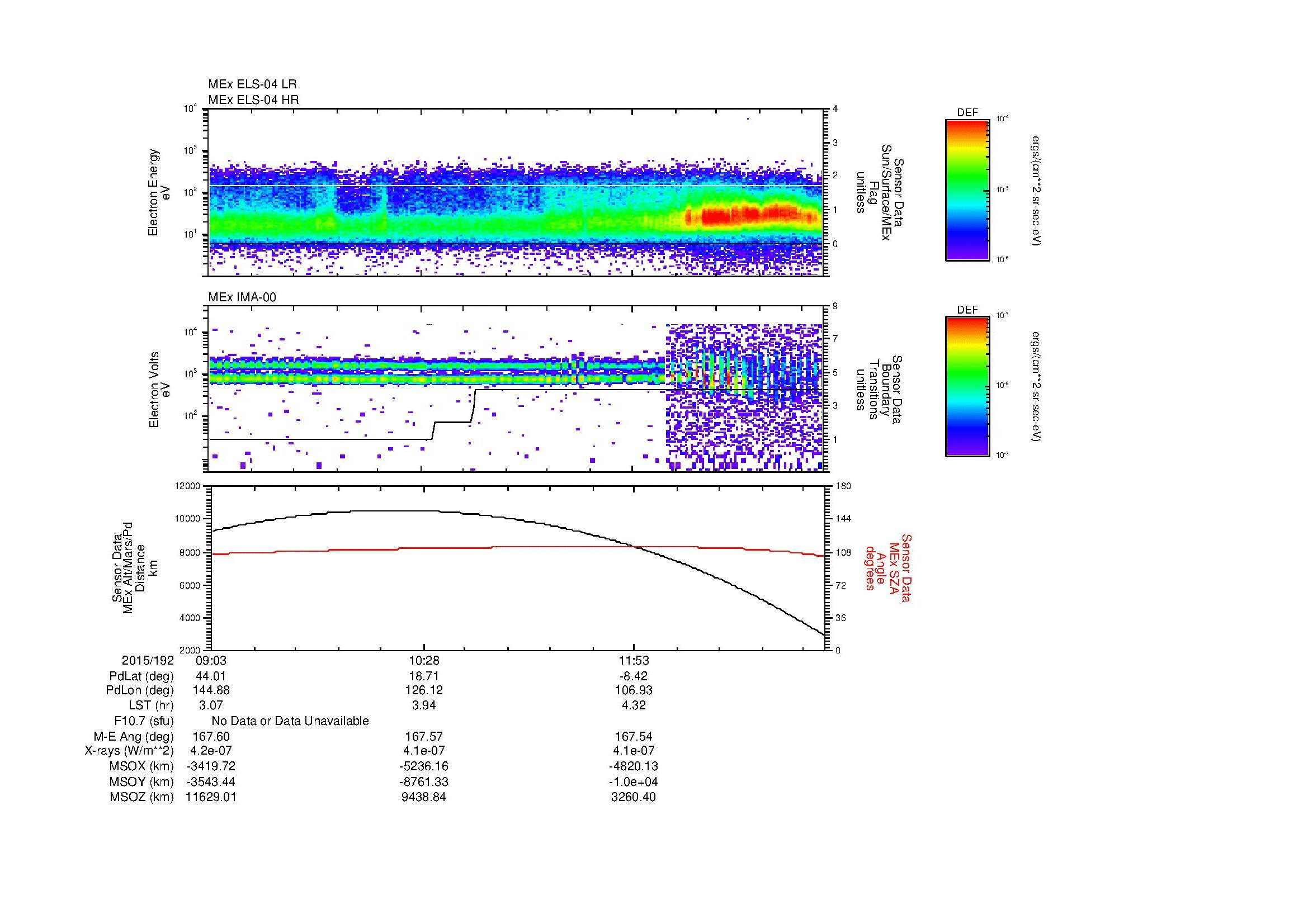Viewport: 1308px width, 924px height.
Task: Click the 'MEx IMA-00' panel title
Action: 242,297
